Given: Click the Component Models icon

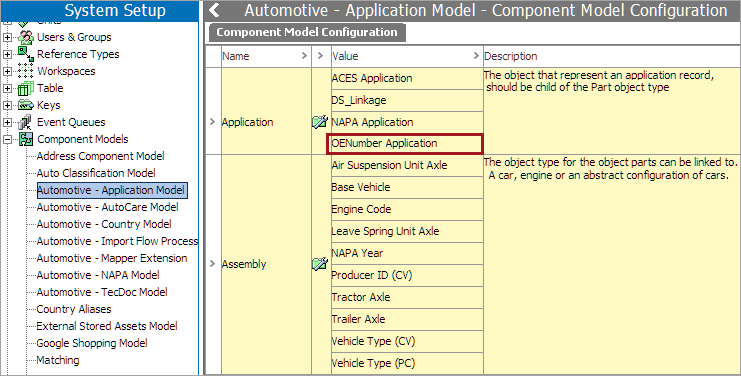Looking at the screenshot, I should tap(26, 139).
